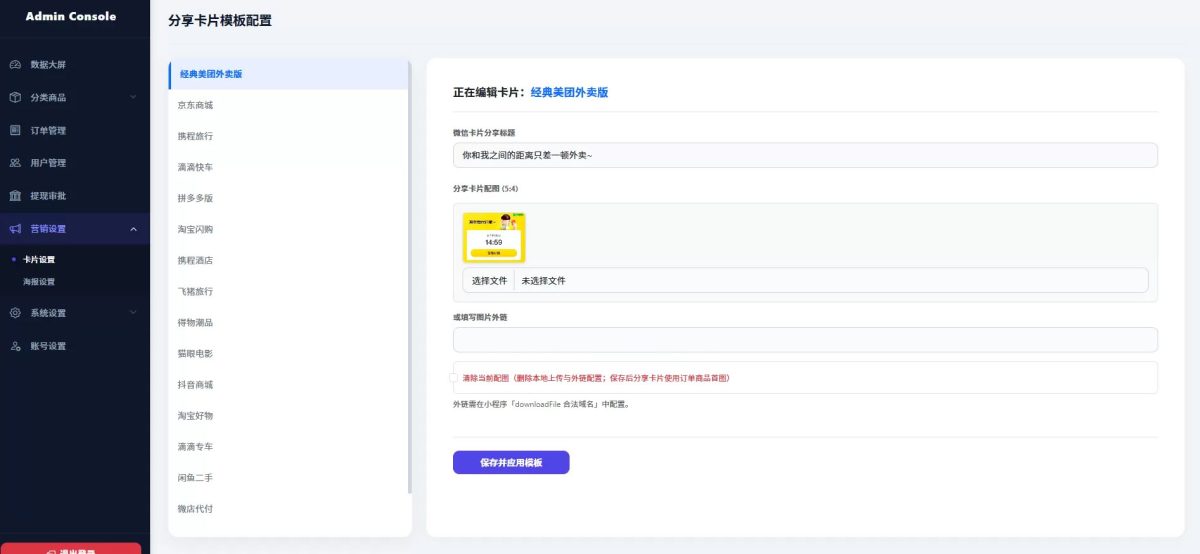
Task: Select the 经典美团外卖版 template
Action: pyautogui.click(x=288, y=74)
